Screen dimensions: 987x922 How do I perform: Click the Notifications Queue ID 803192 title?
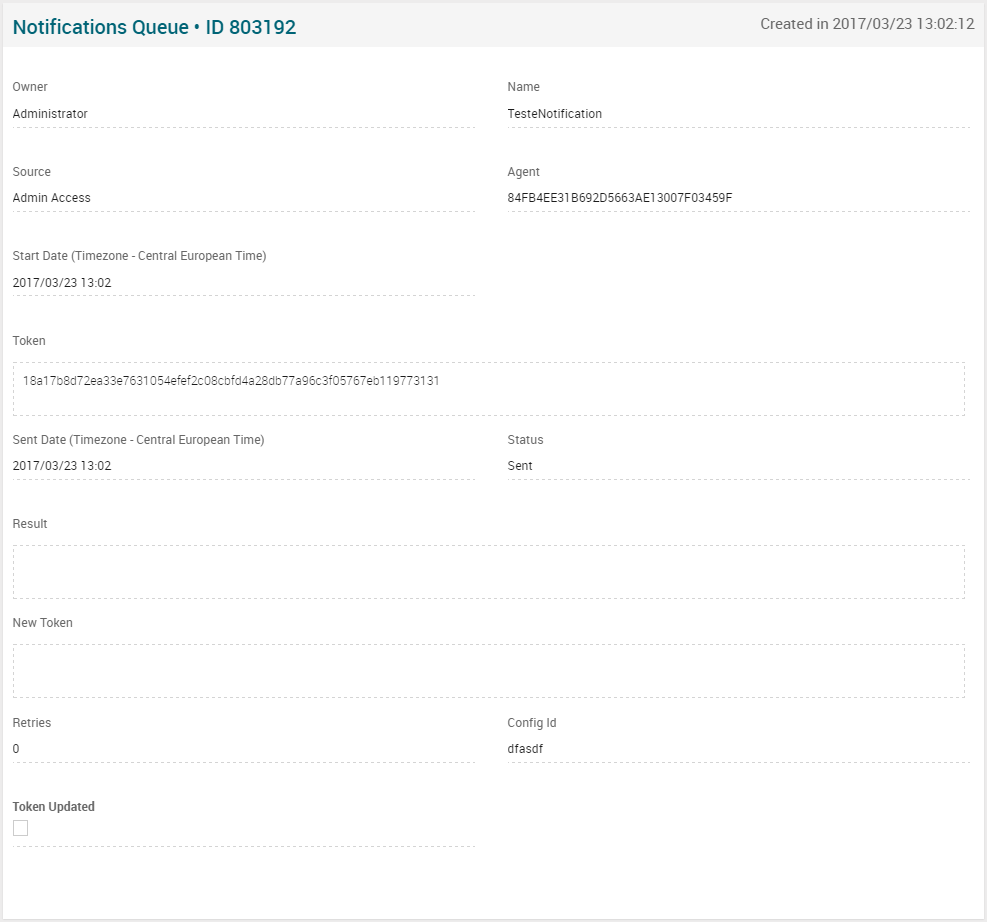[154, 27]
